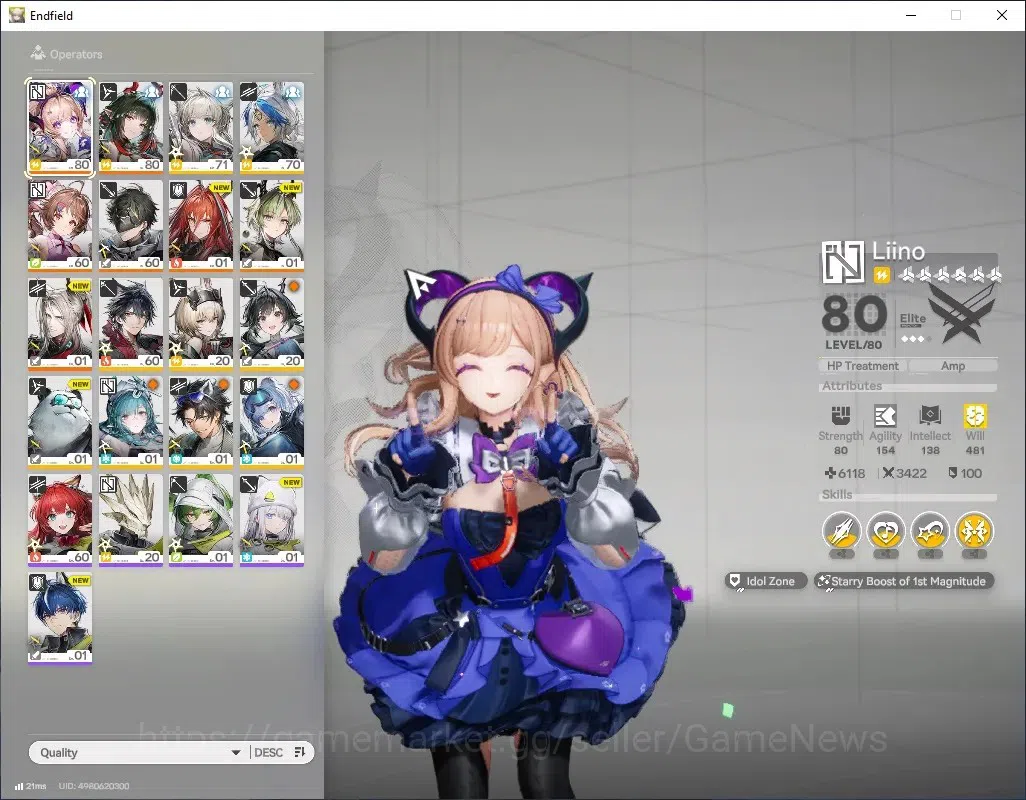Image resolution: width=1026 pixels, height=800 pixels.
Task: Open the shooting star skill icon
Action: pos(930,531)
